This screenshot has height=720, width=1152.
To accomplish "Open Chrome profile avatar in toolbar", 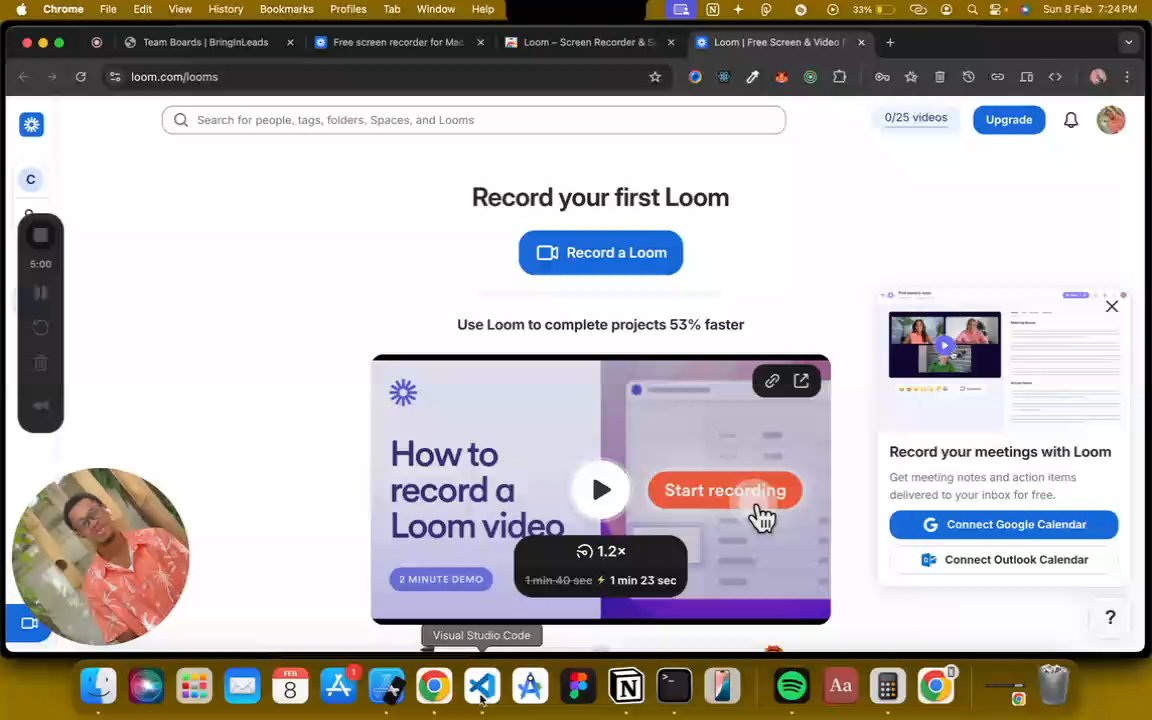I will click(1098, 76).
